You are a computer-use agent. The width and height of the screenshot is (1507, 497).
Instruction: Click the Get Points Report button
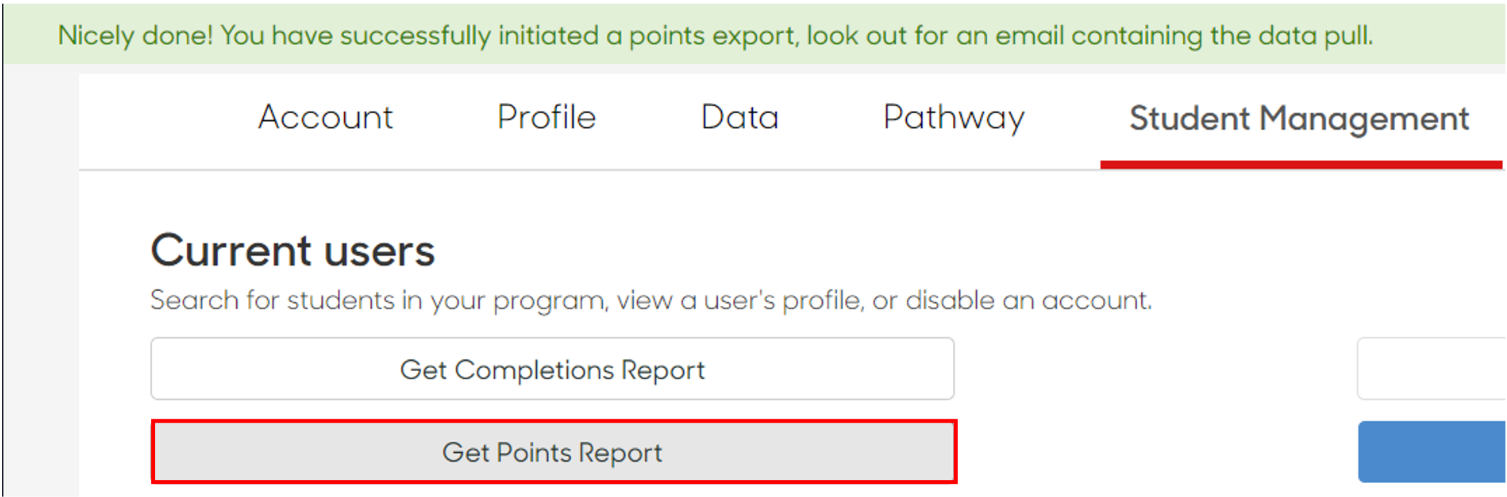click(x=554, y=452)
